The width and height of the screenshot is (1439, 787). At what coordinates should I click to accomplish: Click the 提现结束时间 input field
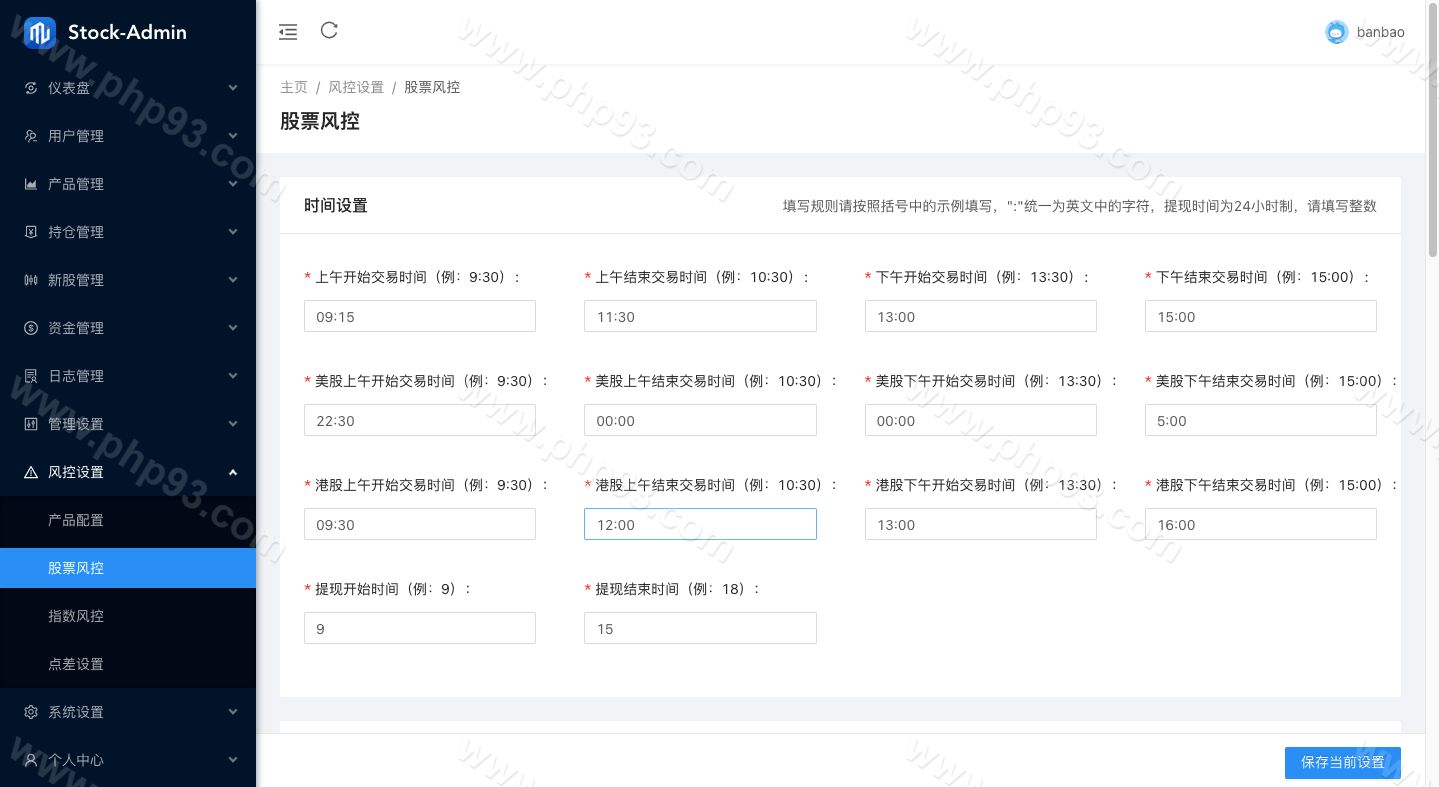[x=700, y=628]
